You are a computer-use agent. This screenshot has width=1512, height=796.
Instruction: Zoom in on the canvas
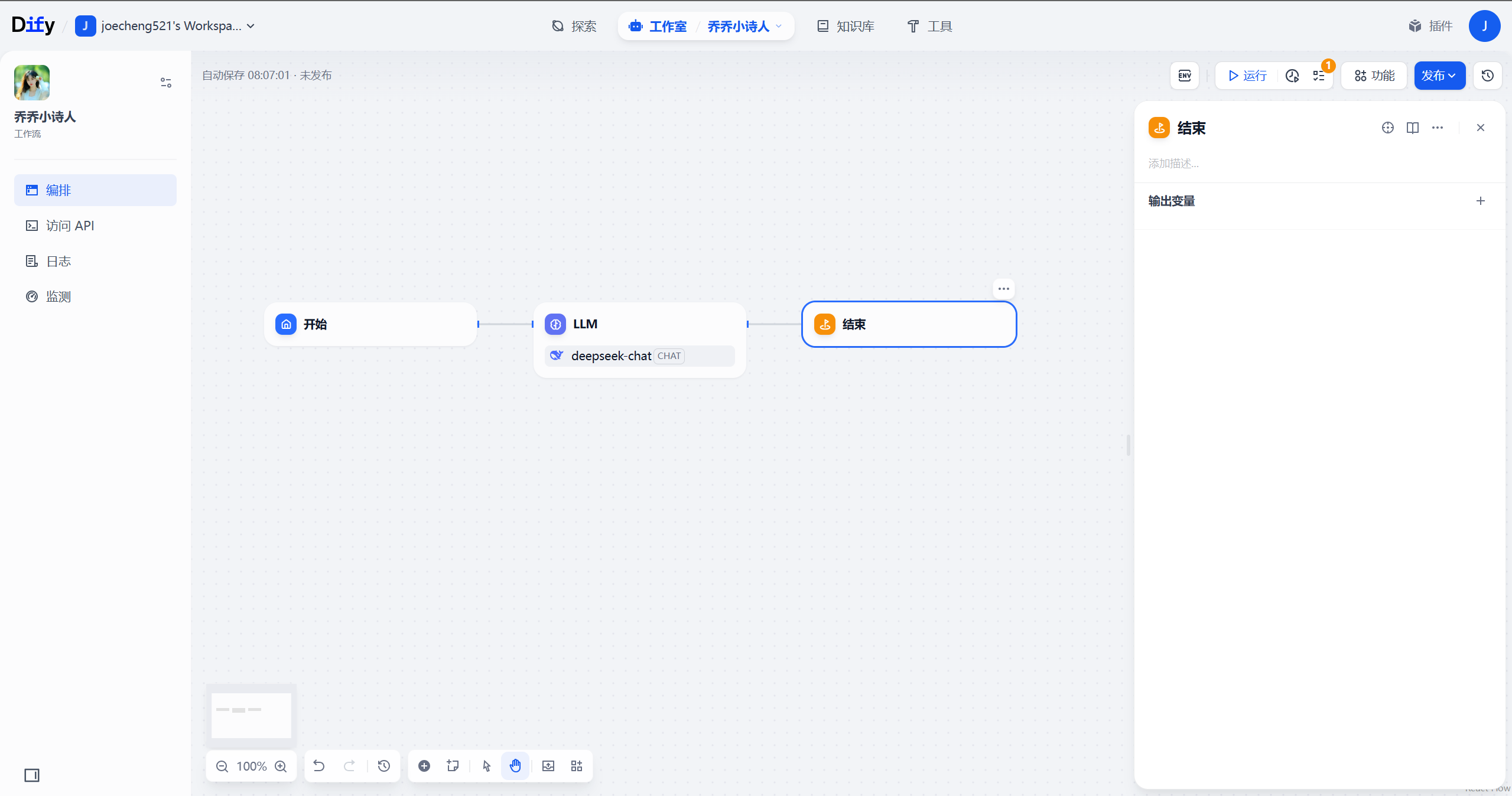pyautogui.click(x=281, y=766)
